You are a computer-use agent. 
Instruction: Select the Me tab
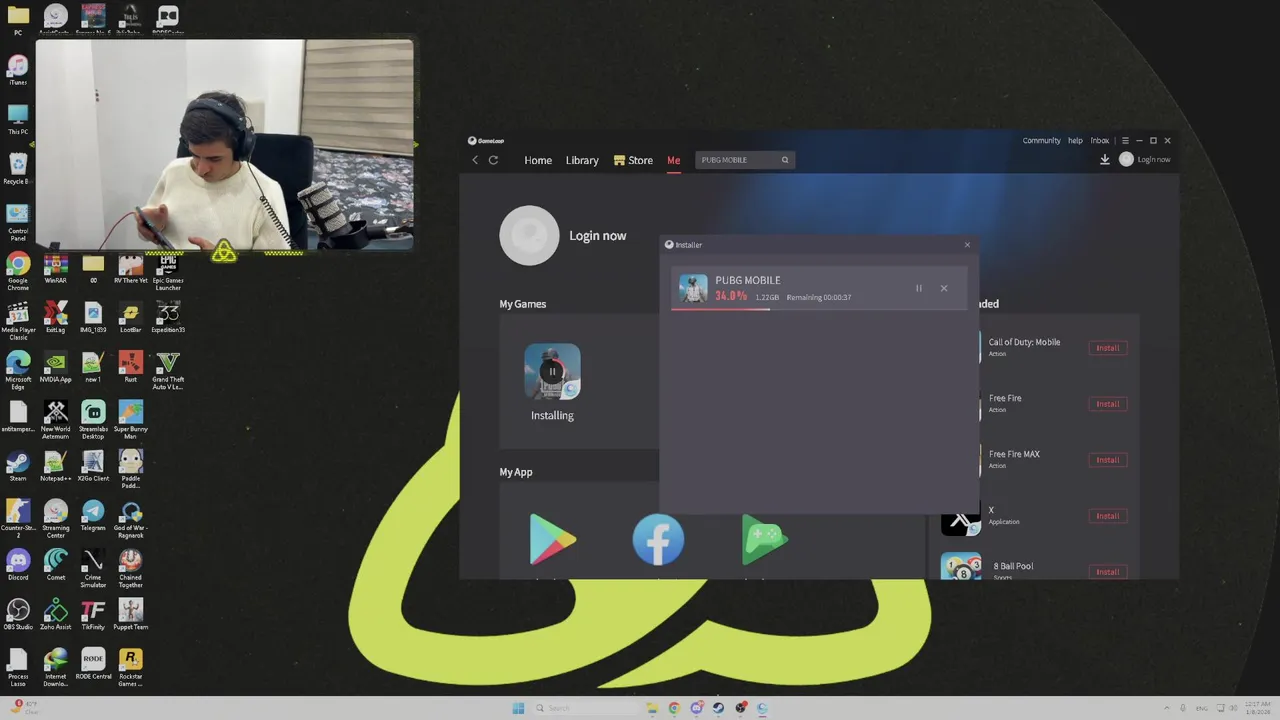click(x=674, y=160)
